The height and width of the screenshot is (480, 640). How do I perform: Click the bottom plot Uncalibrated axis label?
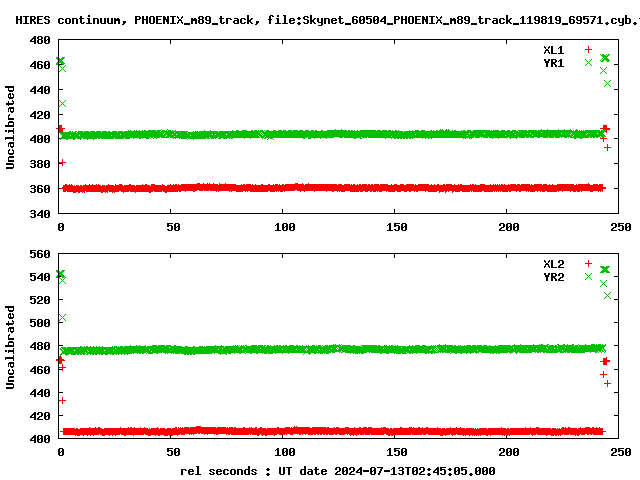(10, 347)
